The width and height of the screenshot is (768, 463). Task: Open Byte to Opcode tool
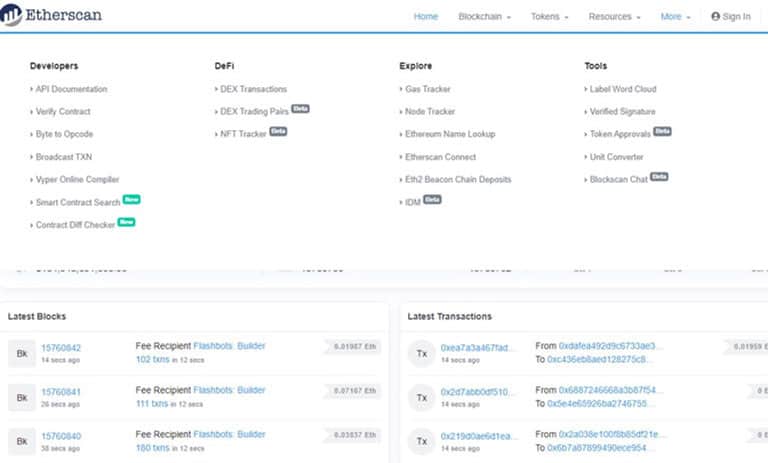tap(62, 134)
